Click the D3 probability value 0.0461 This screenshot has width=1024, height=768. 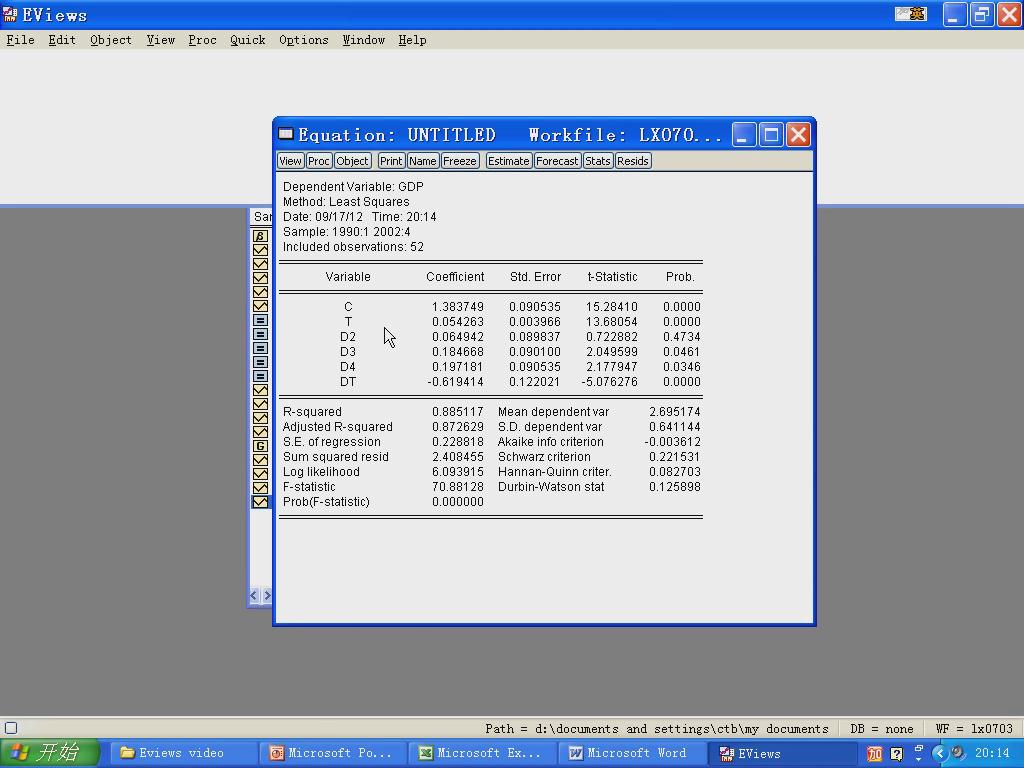(x=682, y=352)
